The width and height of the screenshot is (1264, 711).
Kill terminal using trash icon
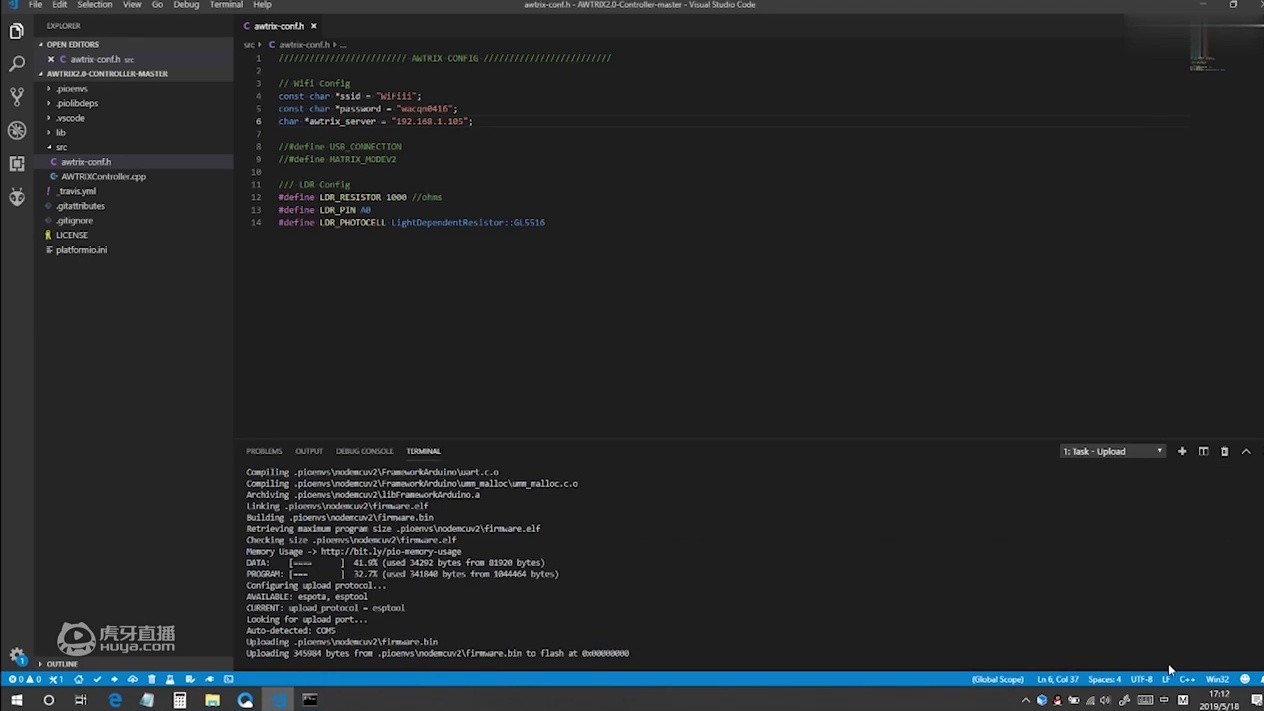(x=1224, y=451)
